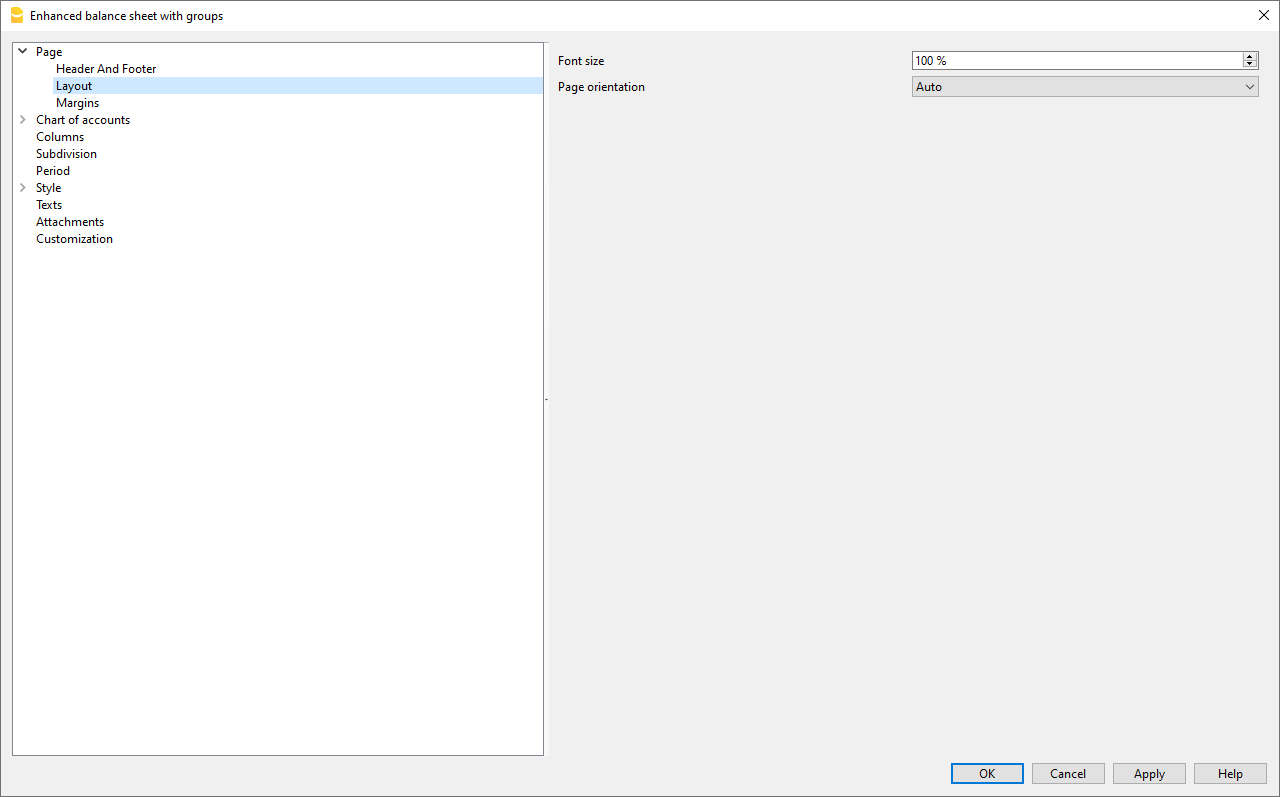Open the Attachments section
The image size is (1280, 797).
click(70, 222)
